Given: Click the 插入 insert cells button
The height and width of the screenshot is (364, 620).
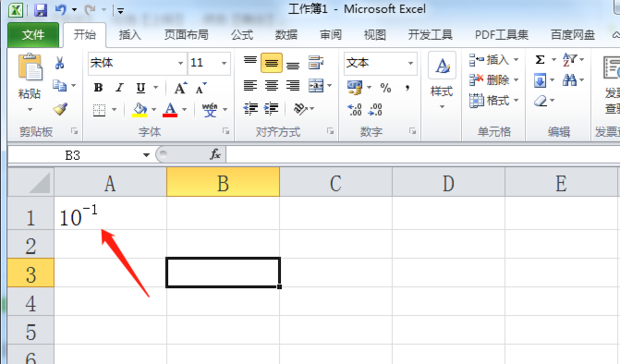Looking at the screenshot, I should pos(493,60).
